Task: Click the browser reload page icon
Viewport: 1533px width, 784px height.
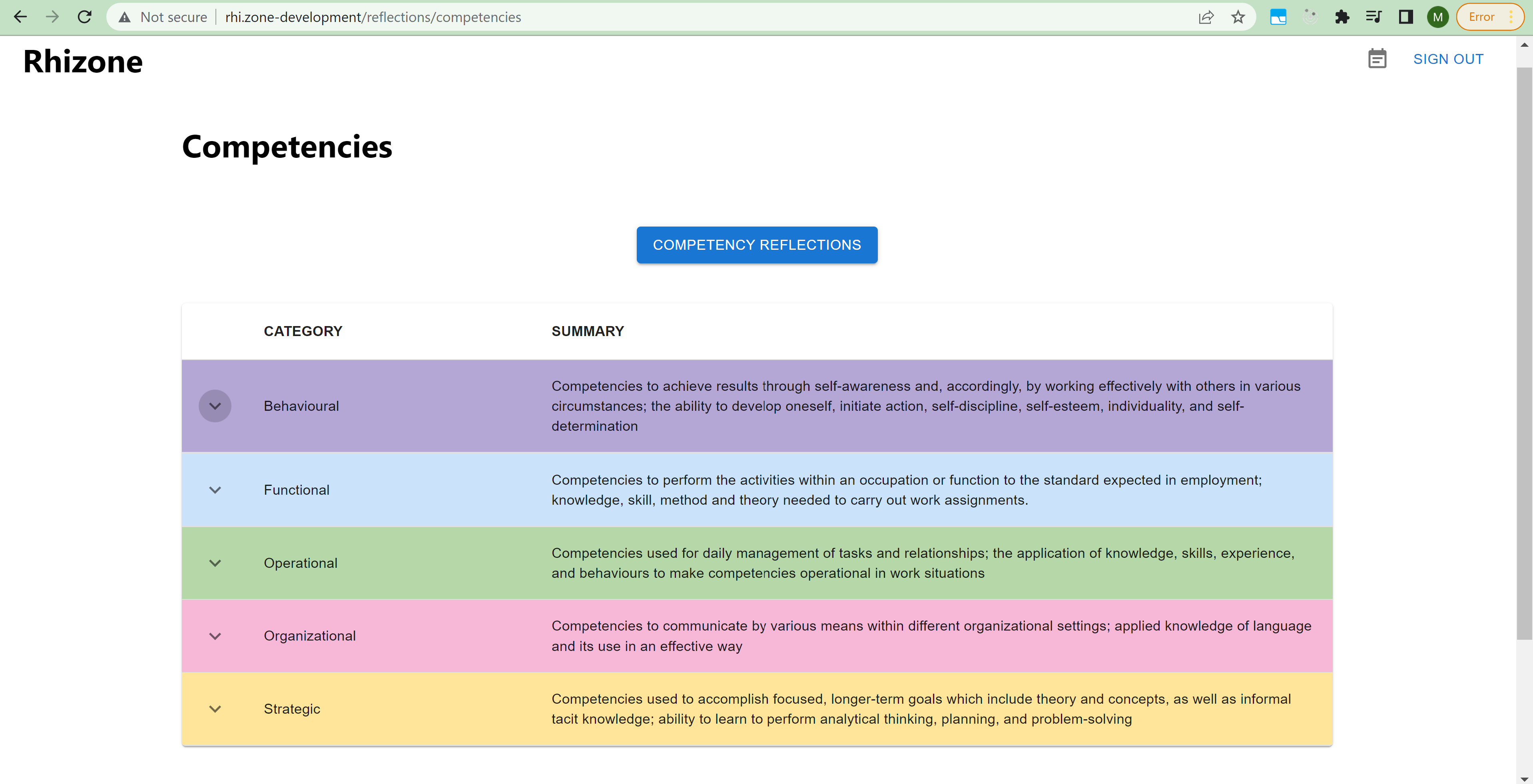Action: point(84,17)
